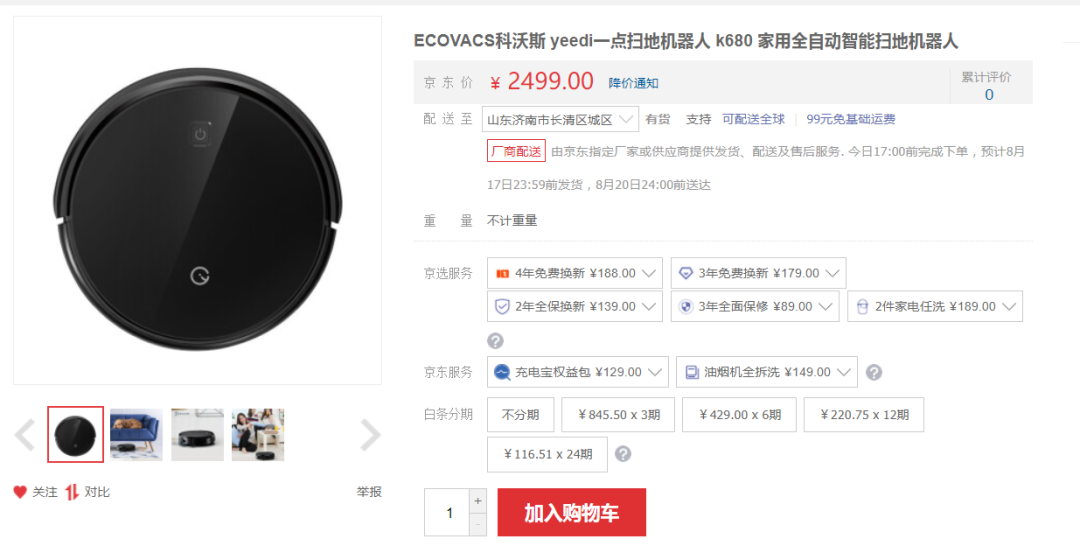1080x553 pixels.
Task: Click the heart icon to follow product
Action: [20, 492]
